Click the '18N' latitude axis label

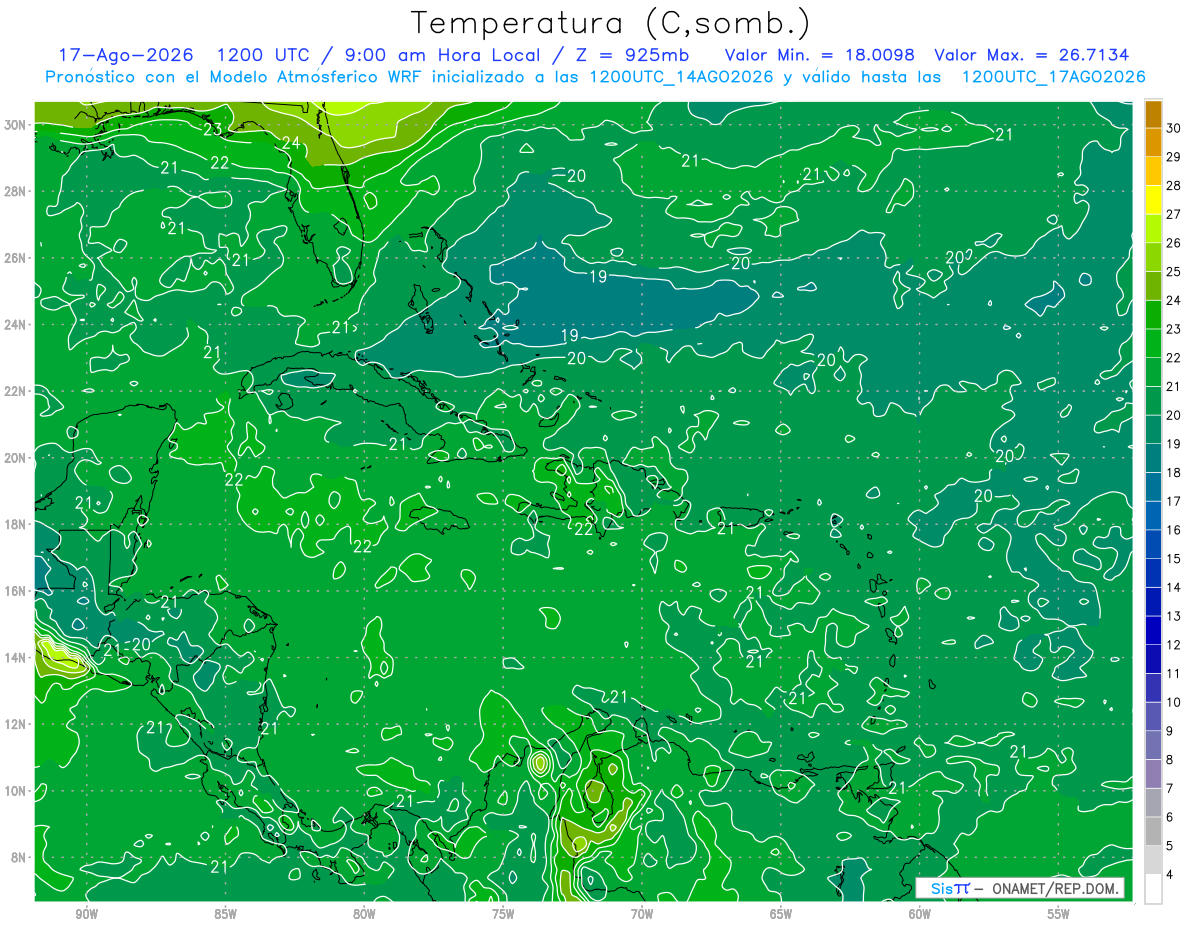point(16,524)
